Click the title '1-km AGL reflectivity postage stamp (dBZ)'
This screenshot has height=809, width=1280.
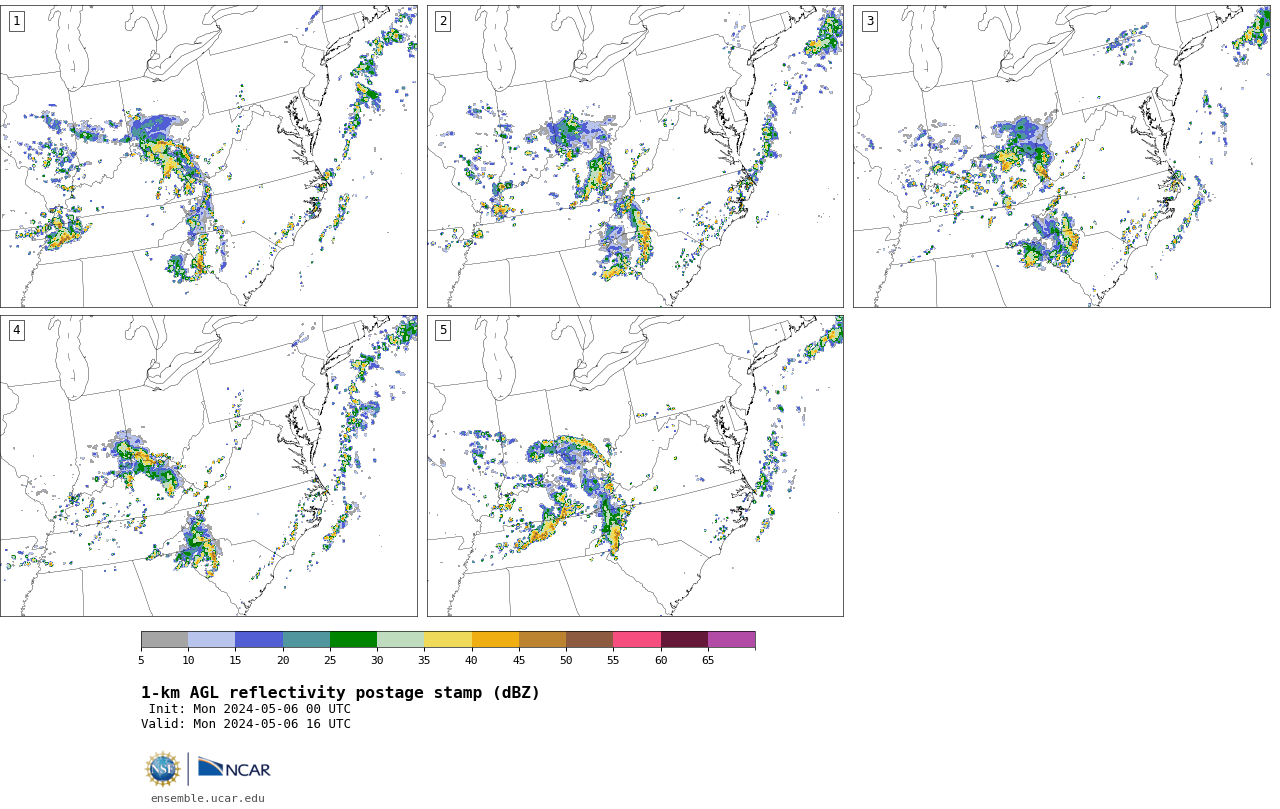[x=340, y=693]
